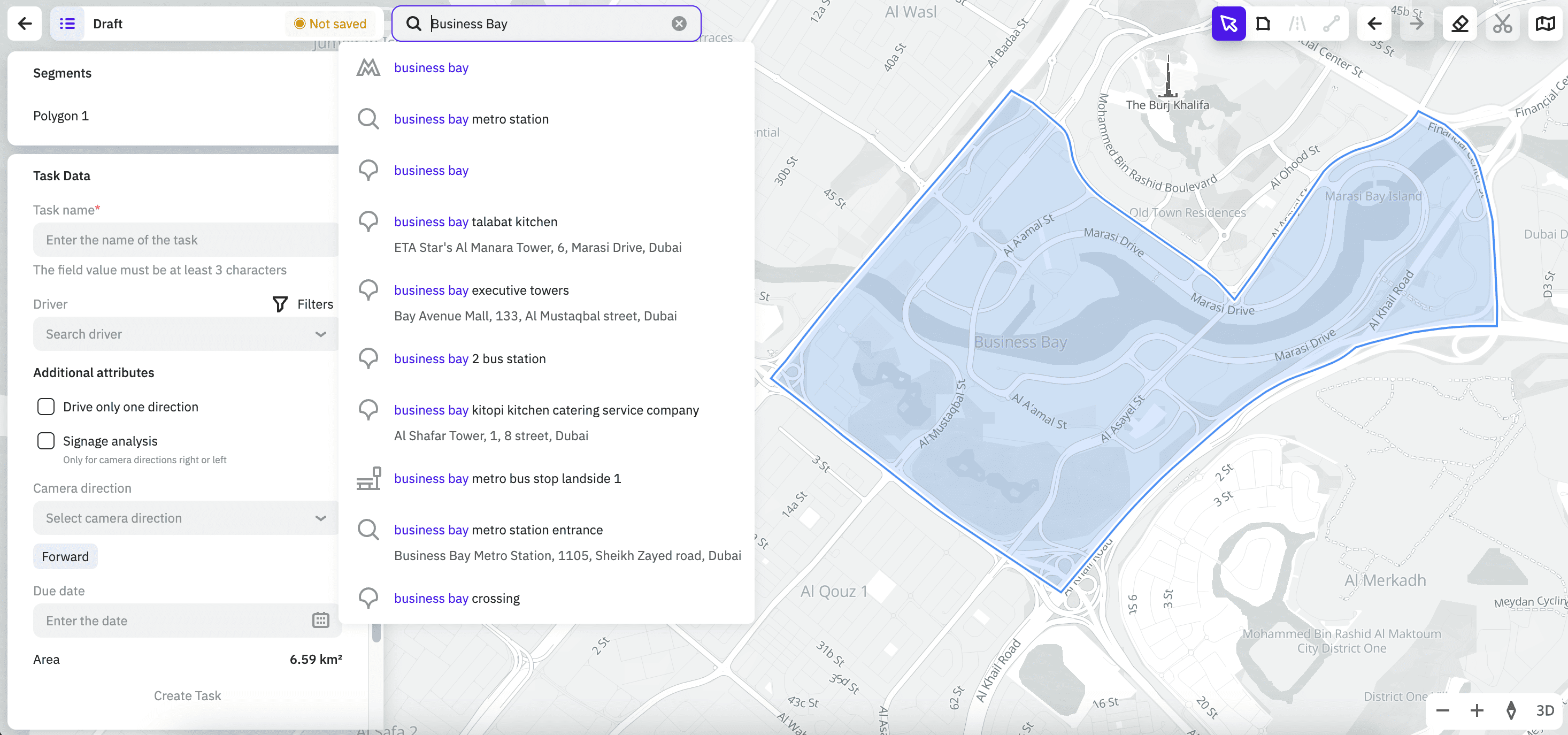1568x735 pixels.
Task: Open the calendar picker for due date
Action: pos(321,621)
